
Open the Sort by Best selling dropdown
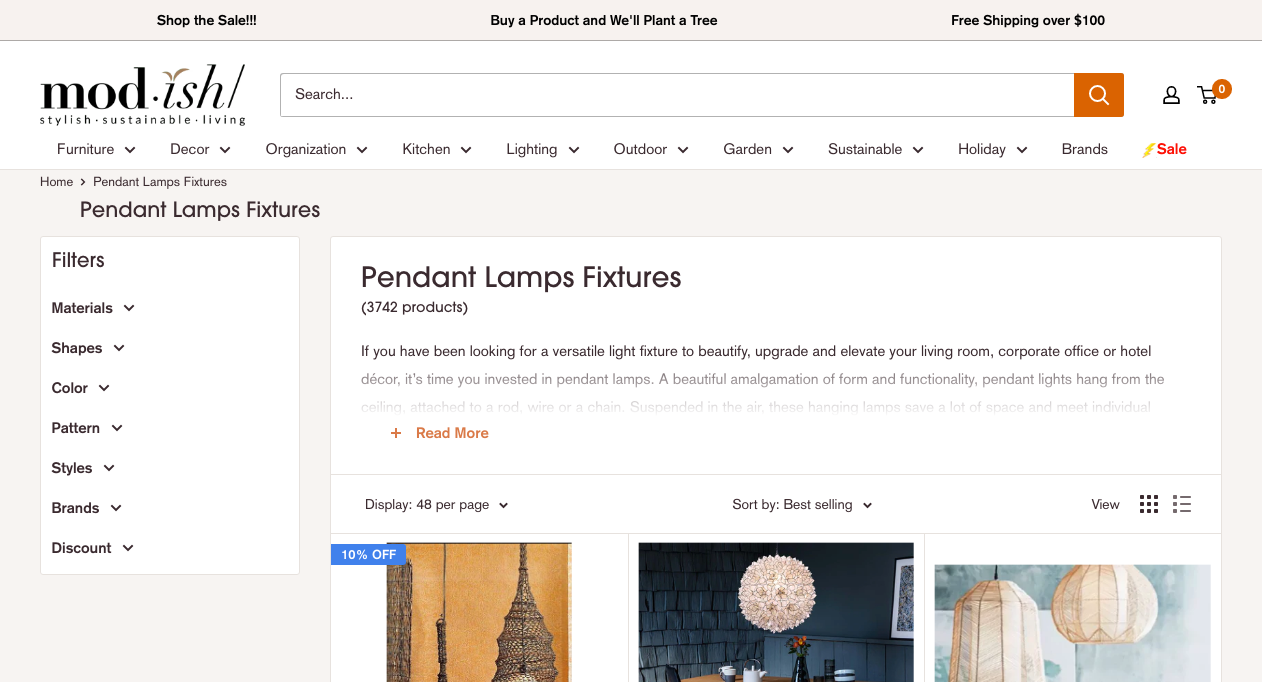pyautogui.click(x=802, y=505)
